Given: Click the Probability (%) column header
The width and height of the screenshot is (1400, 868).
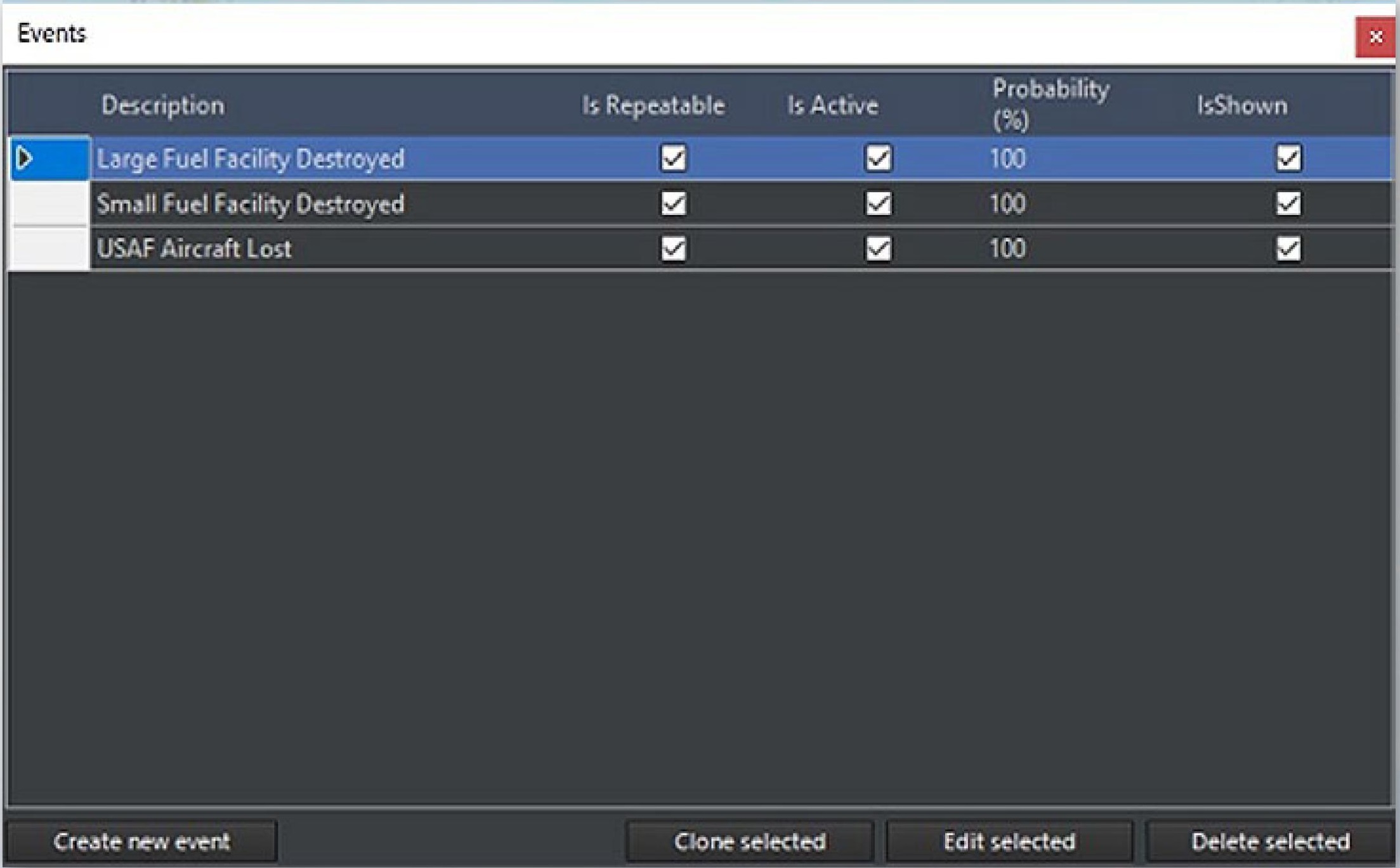Looking at the screenshot, I should tap(1050, 105).
